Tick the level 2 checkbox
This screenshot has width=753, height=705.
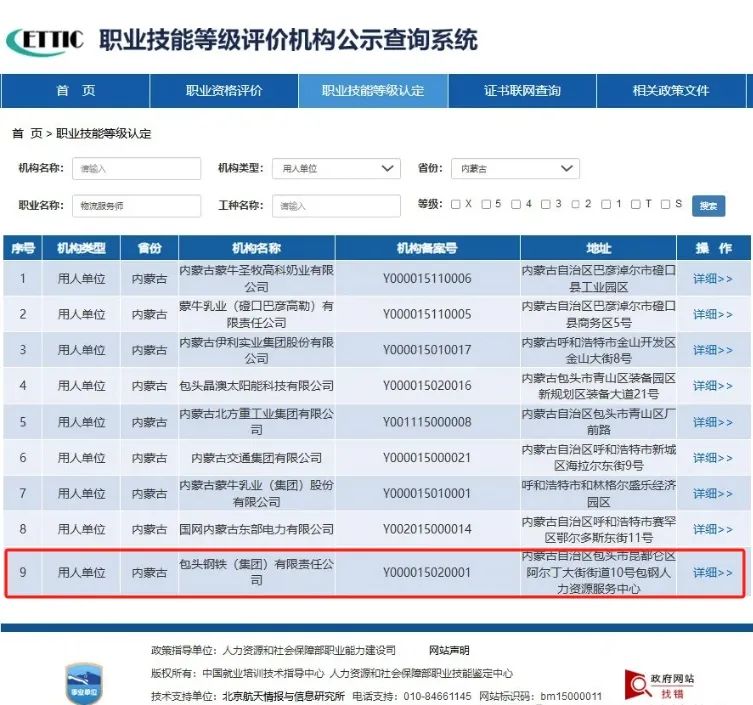[575, 204]
